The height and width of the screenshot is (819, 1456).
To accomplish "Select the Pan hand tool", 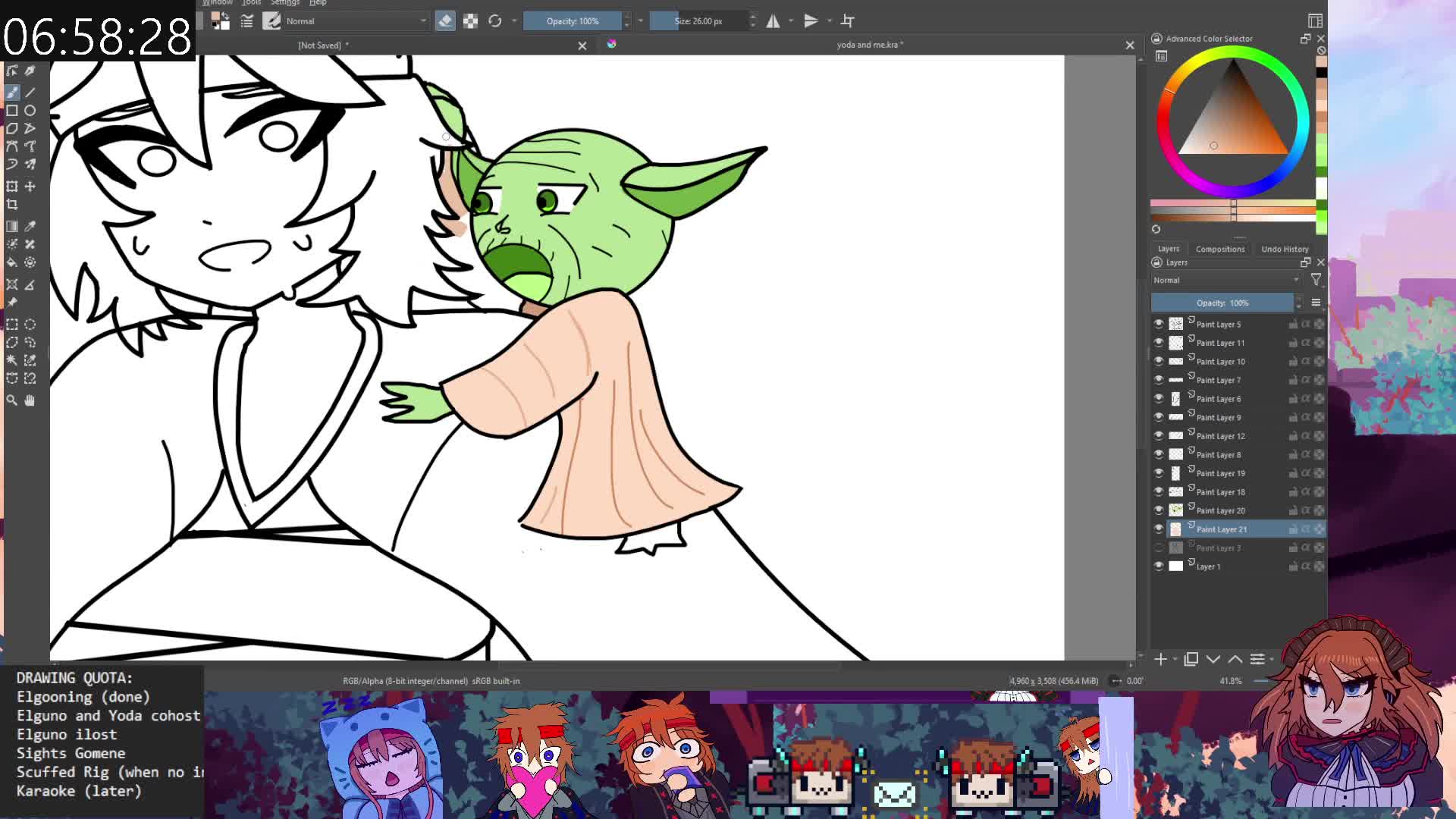I will click(x=30, y=400).
